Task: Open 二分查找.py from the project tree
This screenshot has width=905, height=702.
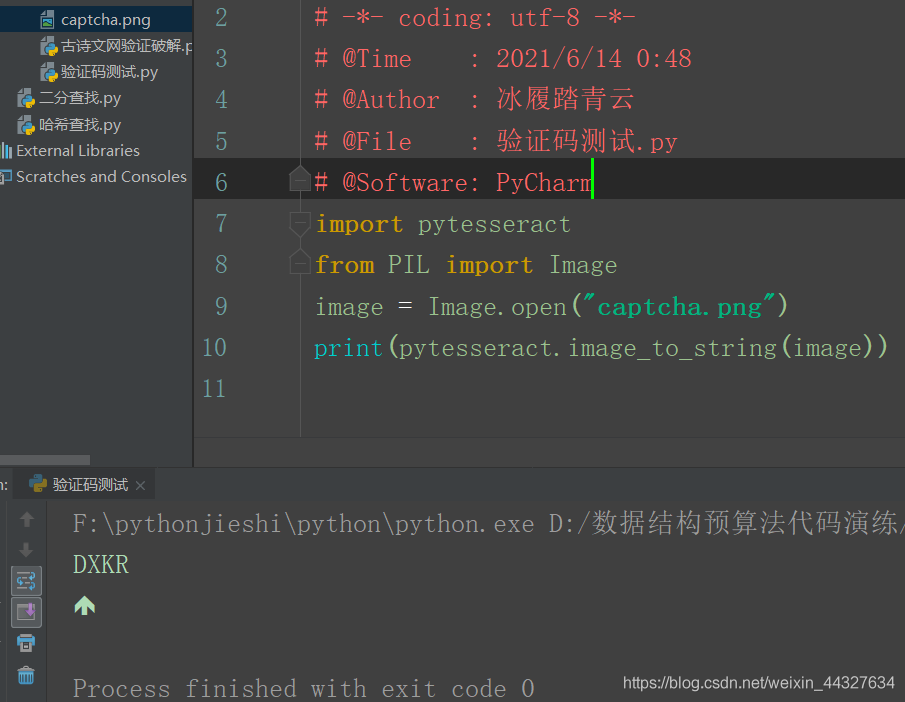Action: (80, 98)
